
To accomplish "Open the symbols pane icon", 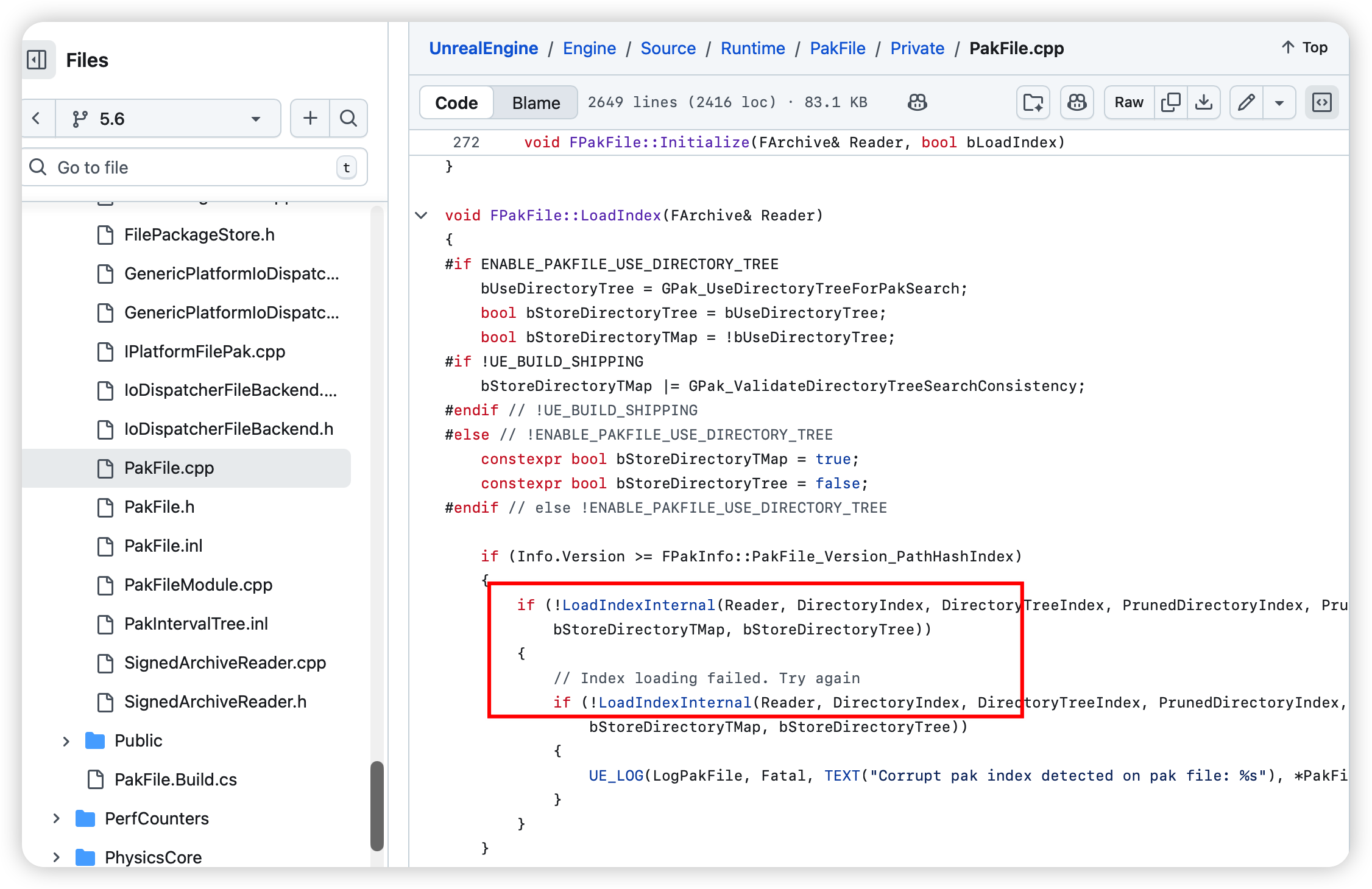I will tap(1321, 102).
